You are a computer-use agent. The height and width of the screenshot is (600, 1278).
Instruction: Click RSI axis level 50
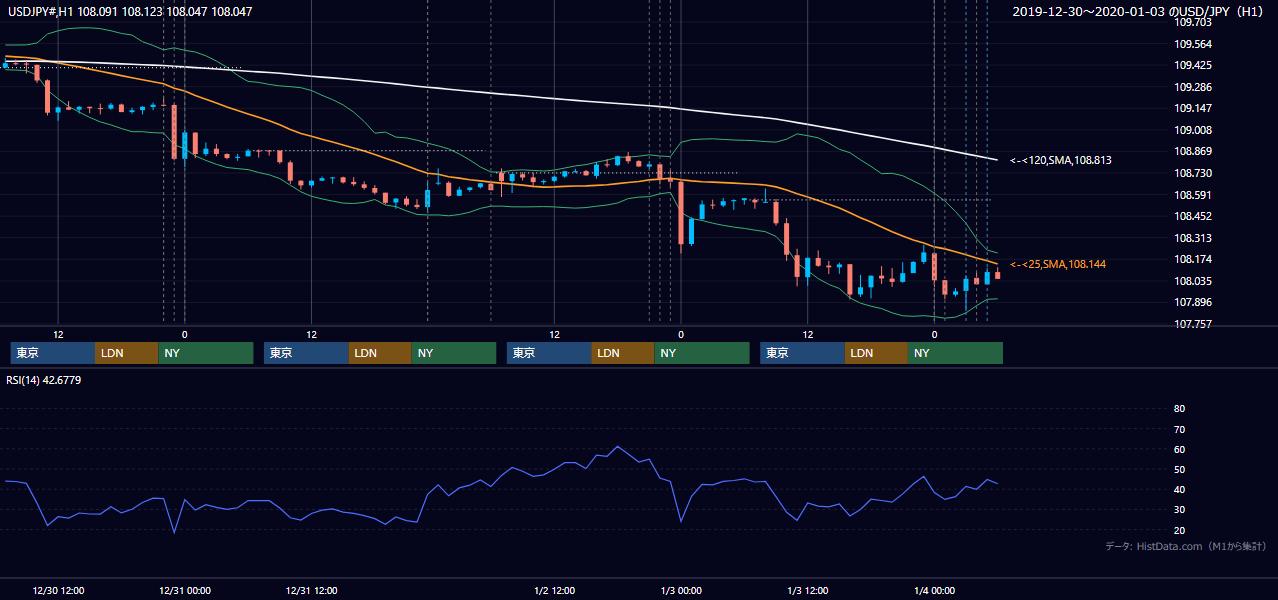click(x=1179, y=469)
